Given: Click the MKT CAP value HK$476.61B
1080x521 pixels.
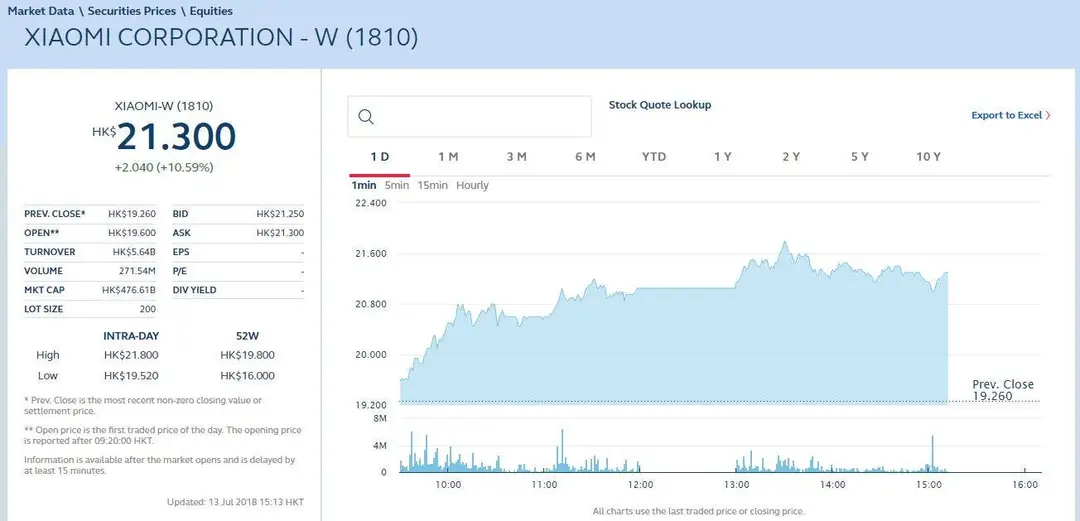Looking at the screenshot, I should click(129, 290).
